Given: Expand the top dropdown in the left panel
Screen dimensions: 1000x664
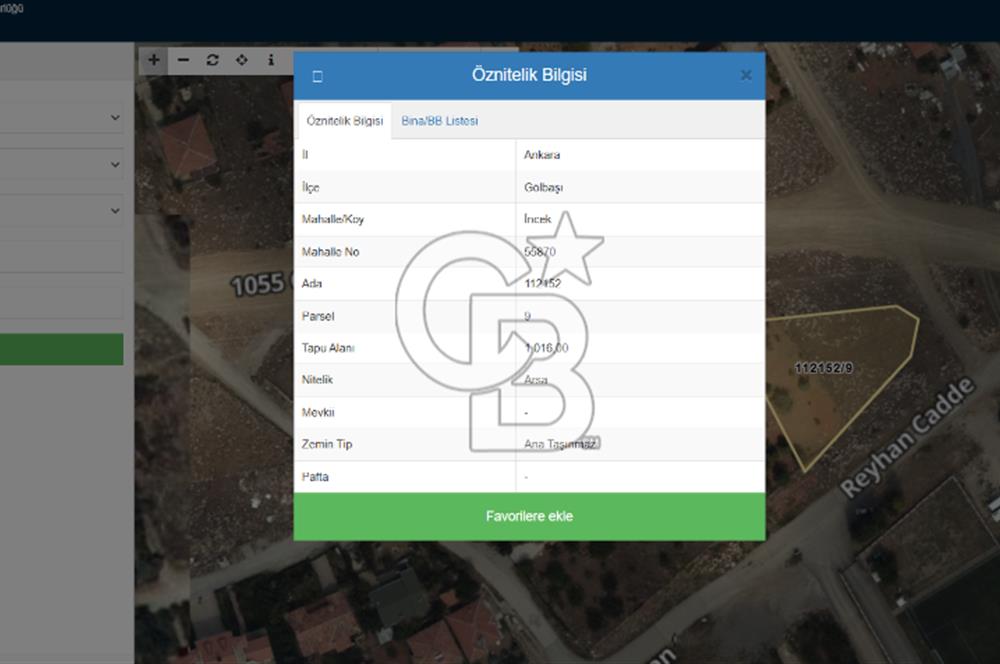Looking at the screenshot, I should (62, 118).
